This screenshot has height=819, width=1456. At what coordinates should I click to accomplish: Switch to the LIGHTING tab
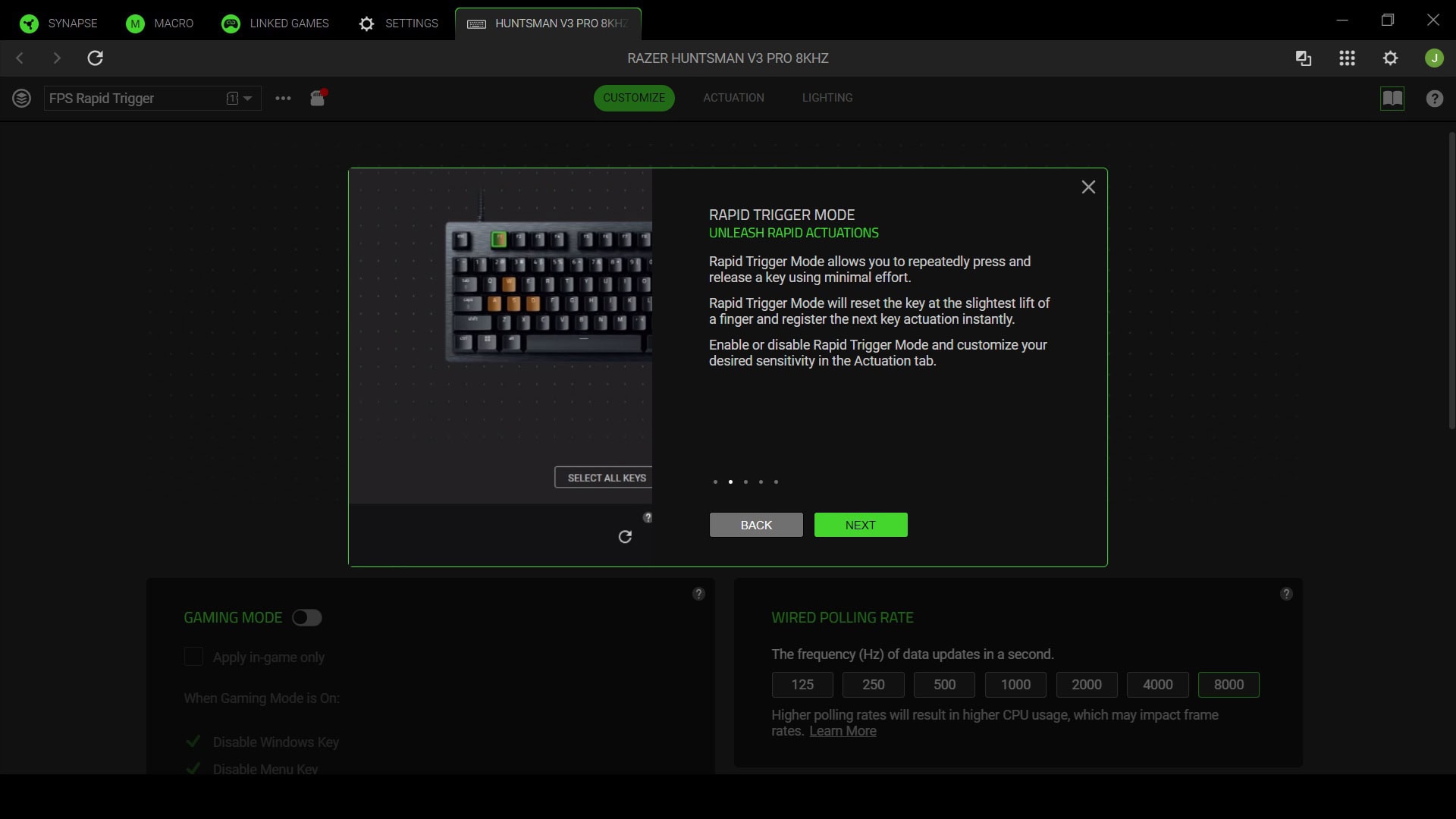coord(827,97)
